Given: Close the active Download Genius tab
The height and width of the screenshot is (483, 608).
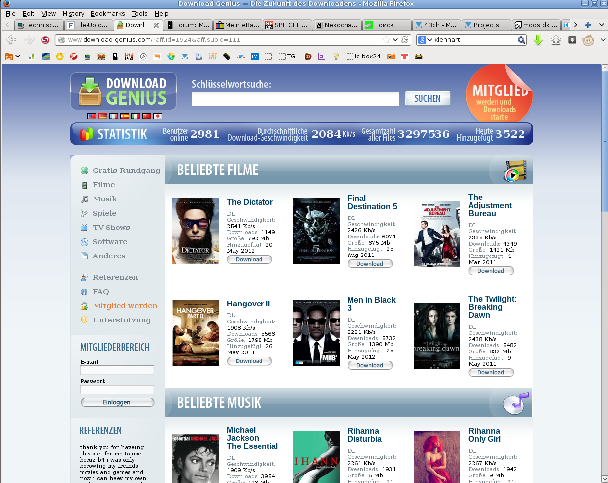Looking at the screenshot, I should pyautogui.click(x=156, y=25).
